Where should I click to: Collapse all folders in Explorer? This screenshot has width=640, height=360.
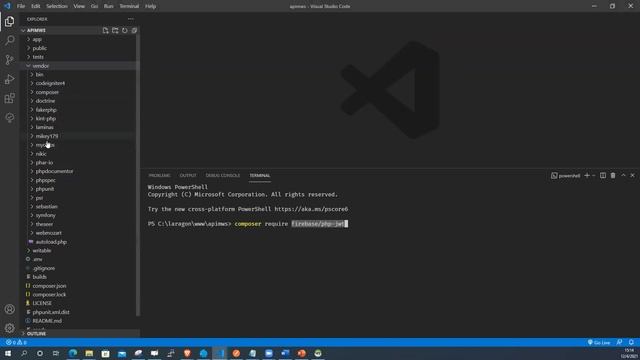coord(134,31)
